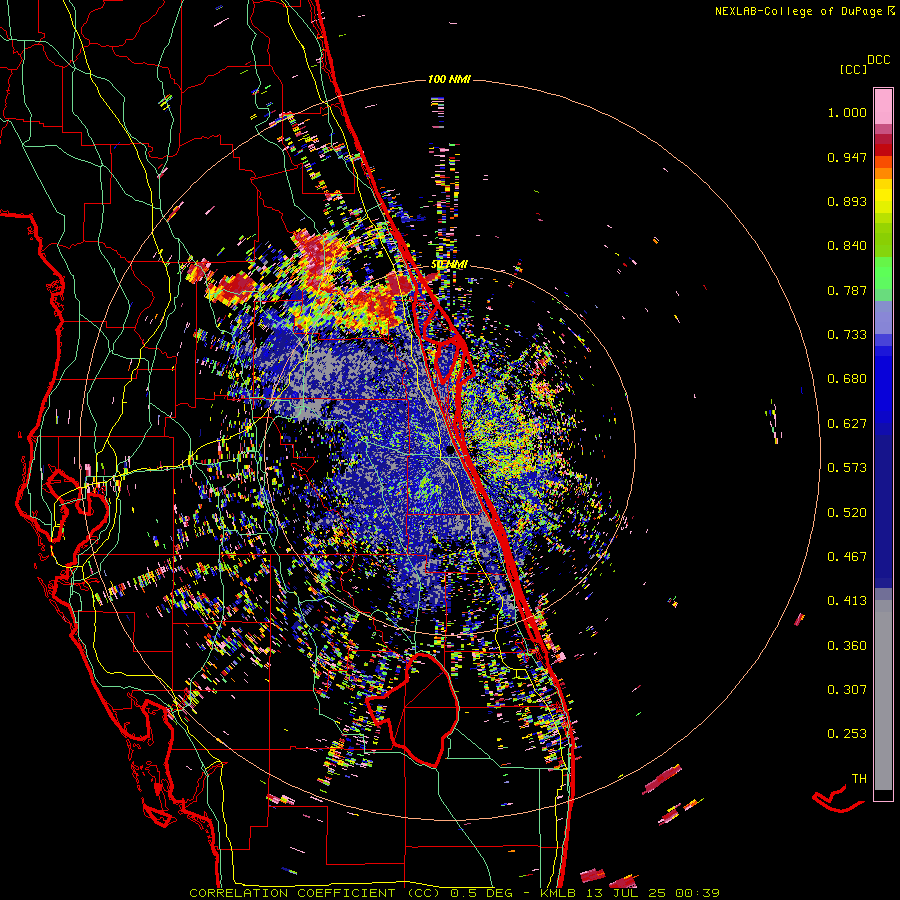Click the [CC] label above the color bar
The image size is (900, 900).
tap(853, 69)
